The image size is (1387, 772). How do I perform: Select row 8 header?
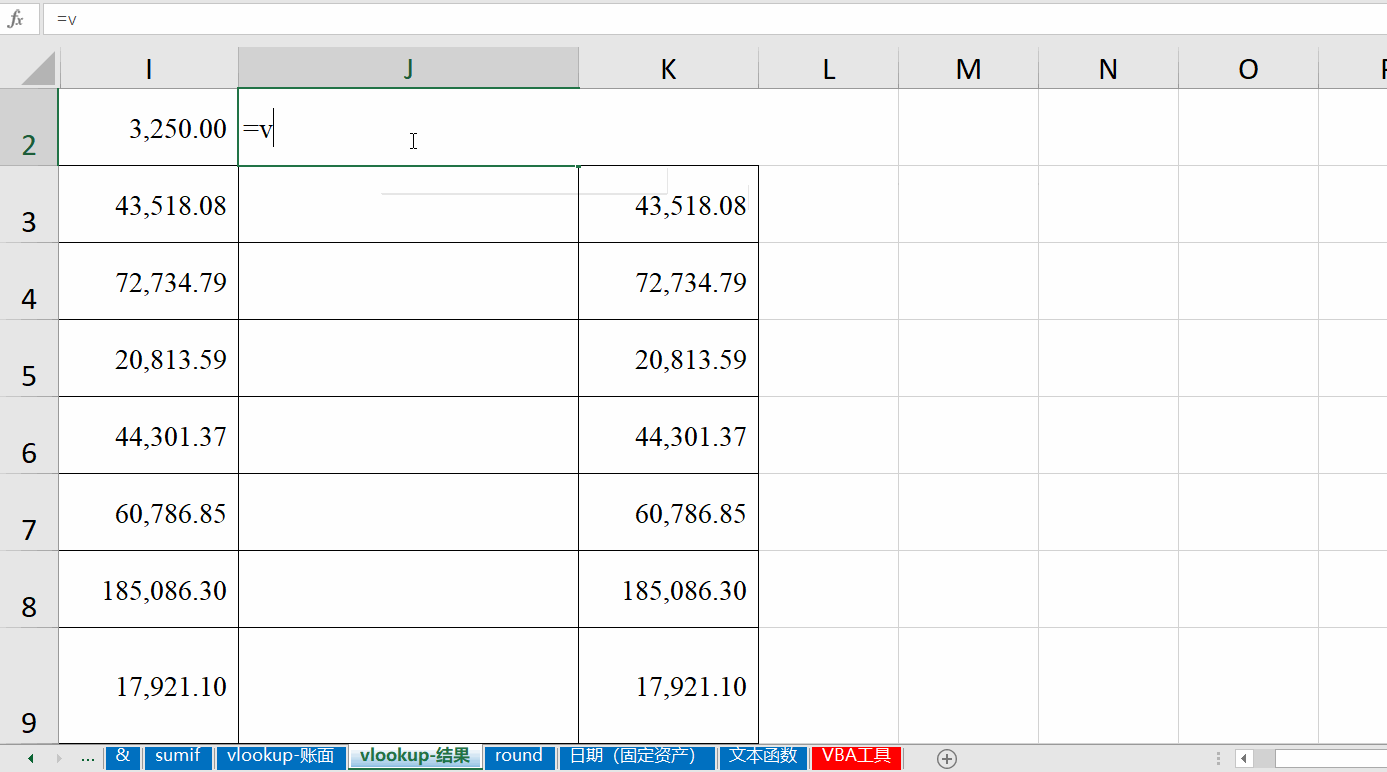[x=29, y=589]
